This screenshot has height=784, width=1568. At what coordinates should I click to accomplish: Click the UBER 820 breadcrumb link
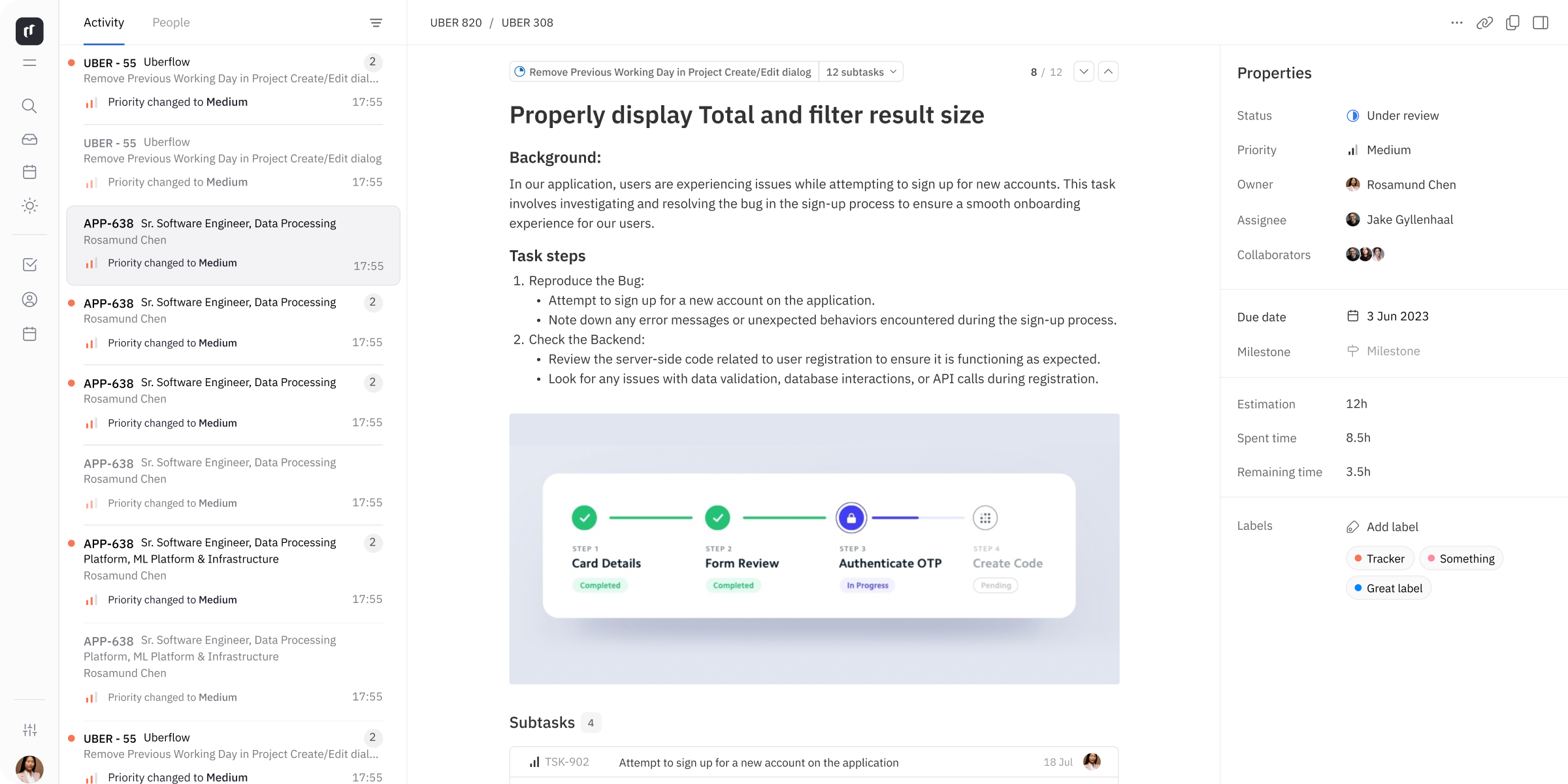[455, 23]
